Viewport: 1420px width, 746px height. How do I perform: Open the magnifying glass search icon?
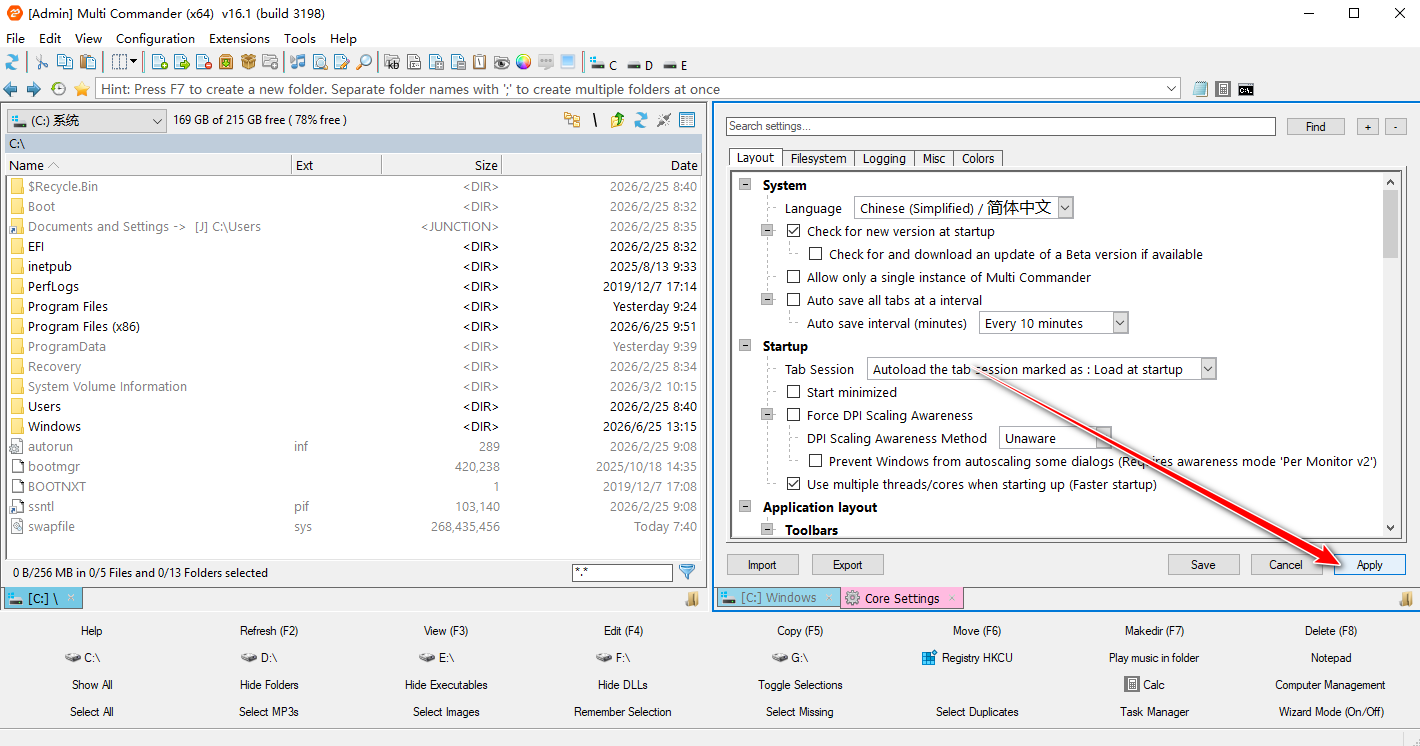click(364, 62)
